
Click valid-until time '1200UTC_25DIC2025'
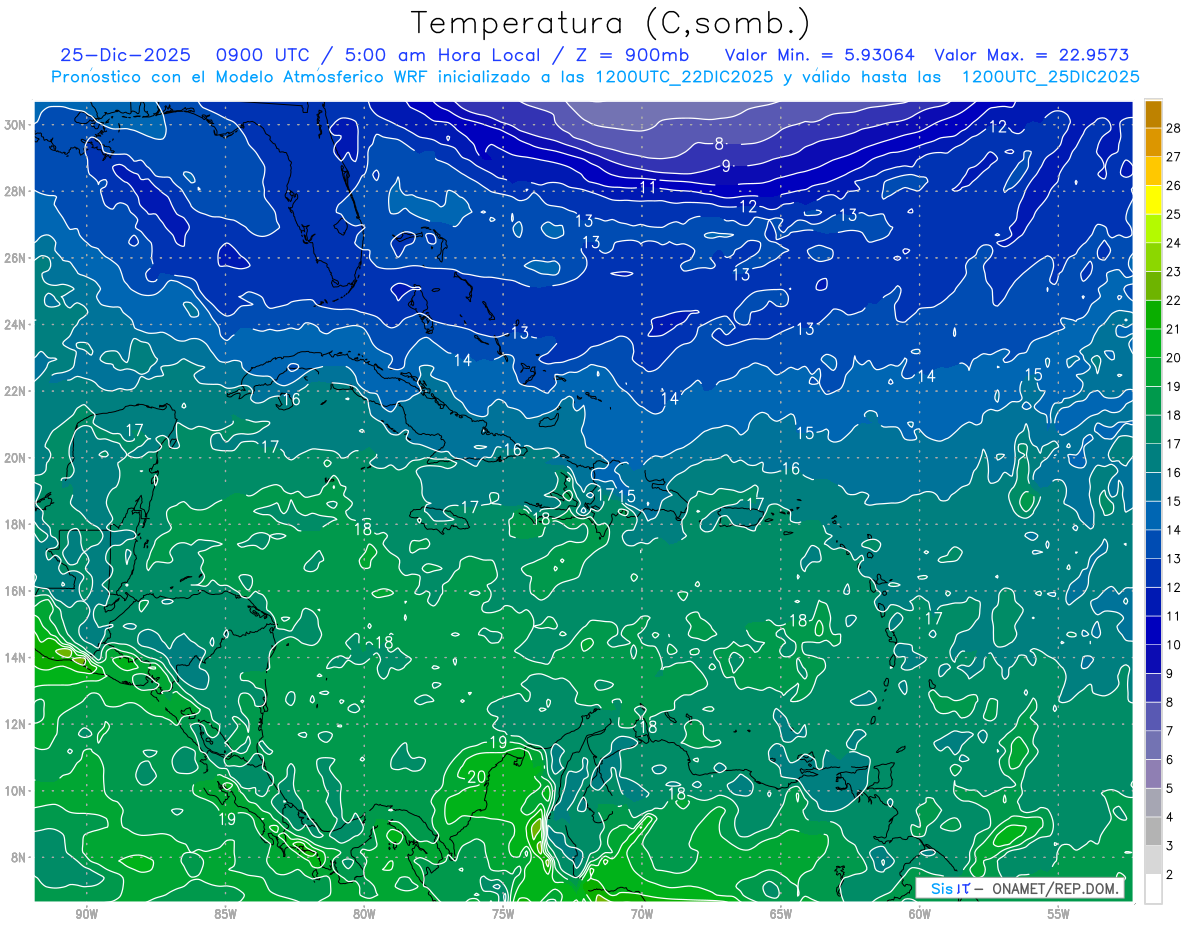(1050, 76)
